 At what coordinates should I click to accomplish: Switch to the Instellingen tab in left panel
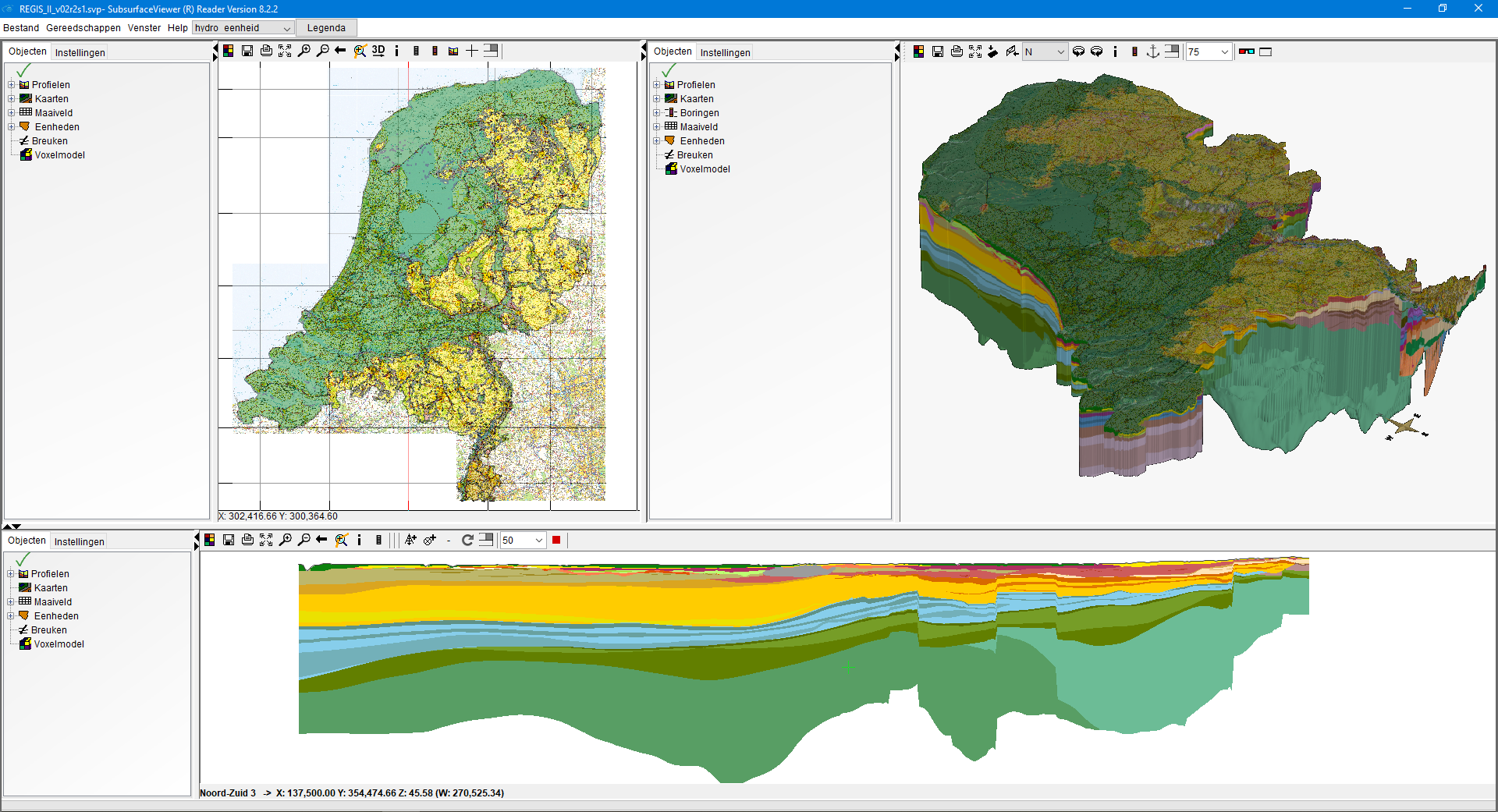[80, 52]
